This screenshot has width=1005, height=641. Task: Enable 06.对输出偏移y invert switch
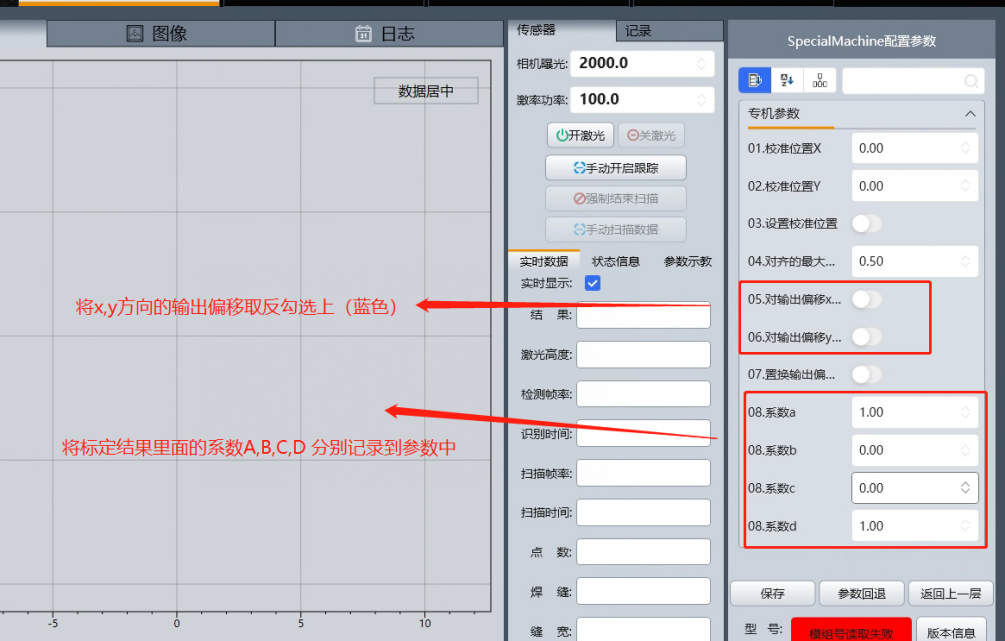pyautogui.click(x=866, y=337)
